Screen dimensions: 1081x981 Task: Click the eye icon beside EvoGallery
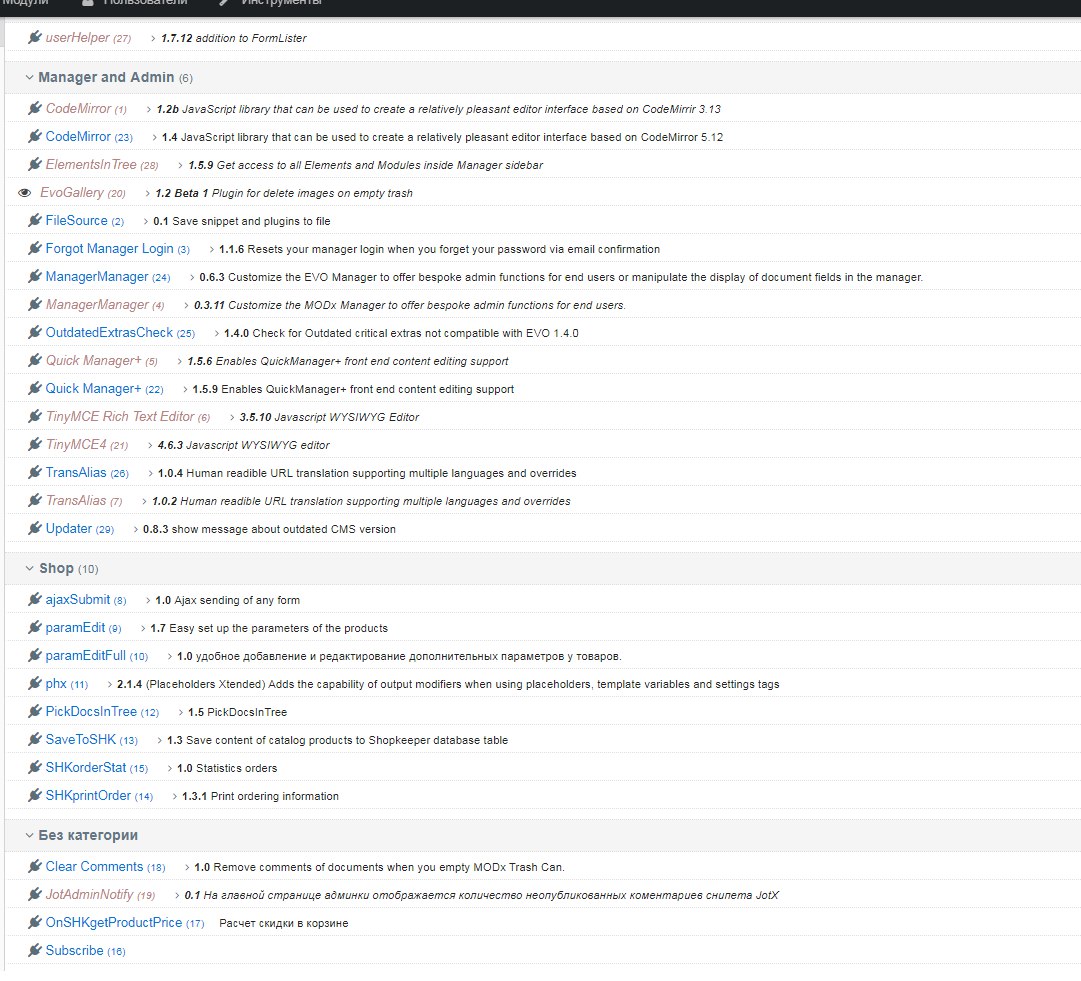(x=24, y=192)
